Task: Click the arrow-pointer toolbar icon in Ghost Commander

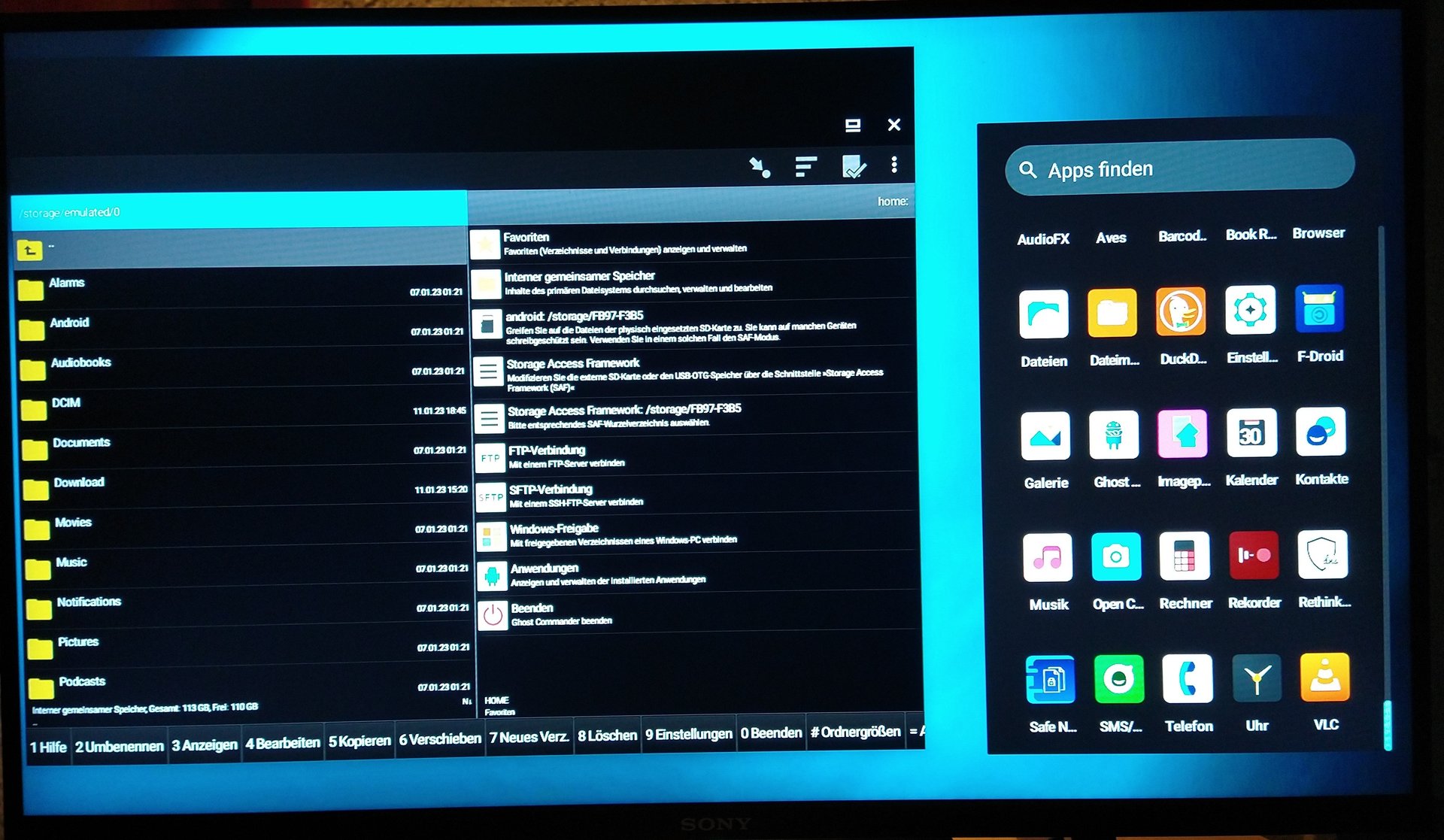Action: click(760, 167)
